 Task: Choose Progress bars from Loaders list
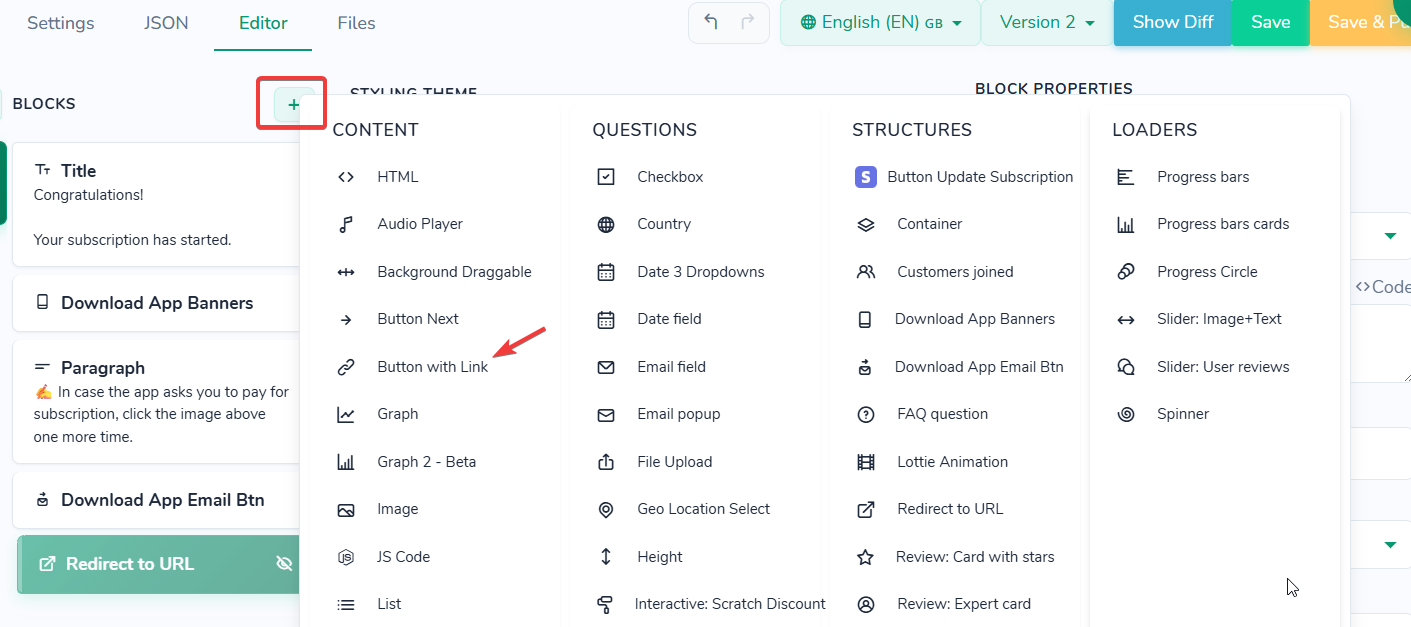pyautogui.click(x=1203, y=177)
